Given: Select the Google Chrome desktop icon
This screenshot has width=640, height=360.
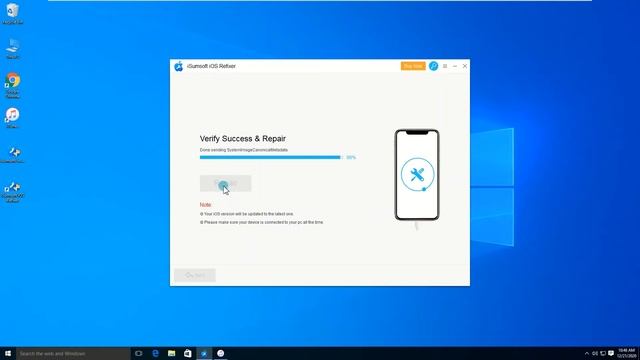Looking at the screenshot, I should [13, 85].
